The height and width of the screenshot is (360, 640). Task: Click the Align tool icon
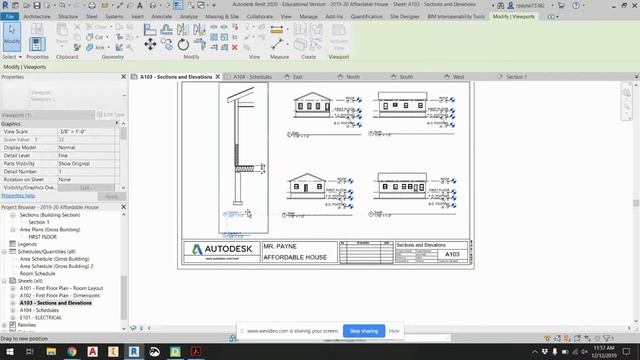150,29
